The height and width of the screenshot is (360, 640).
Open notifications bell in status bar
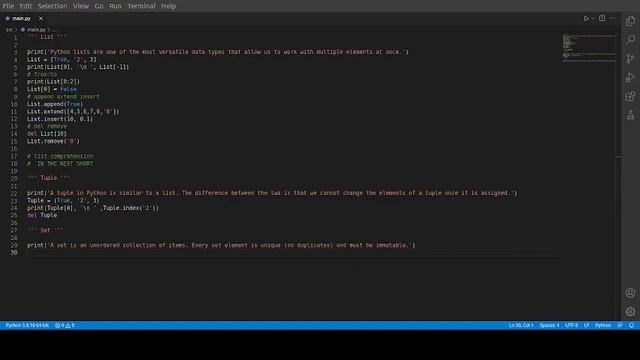(631, 325)
